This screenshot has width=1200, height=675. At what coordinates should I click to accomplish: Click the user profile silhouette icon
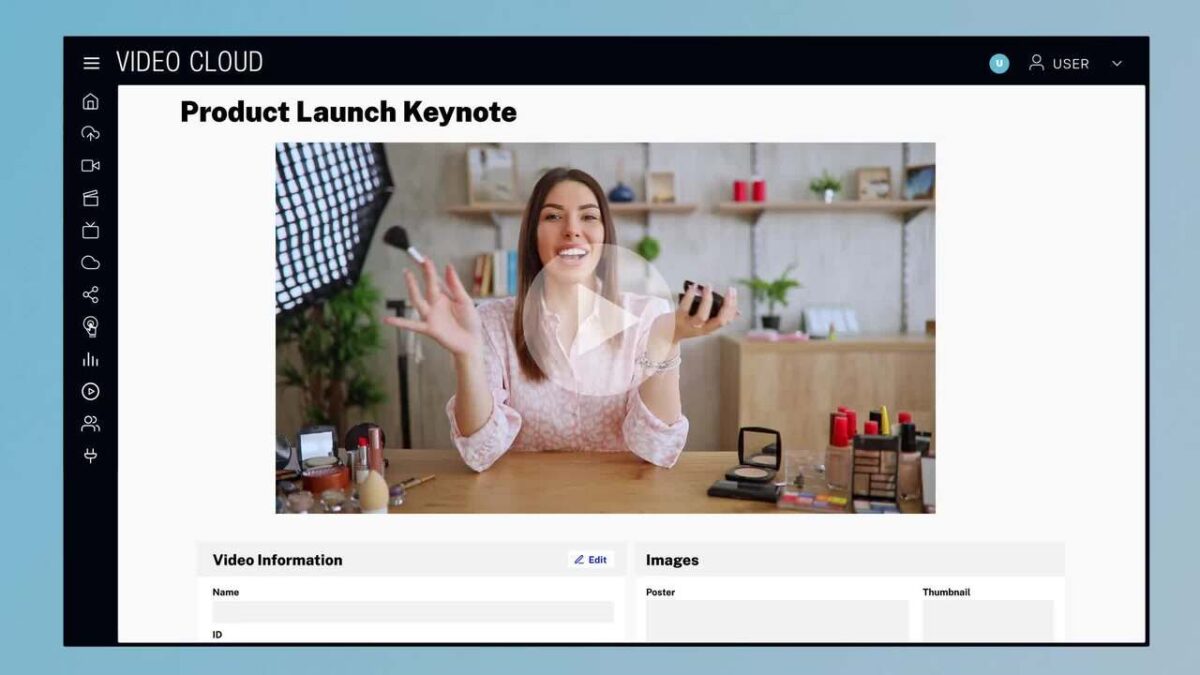1037,63
